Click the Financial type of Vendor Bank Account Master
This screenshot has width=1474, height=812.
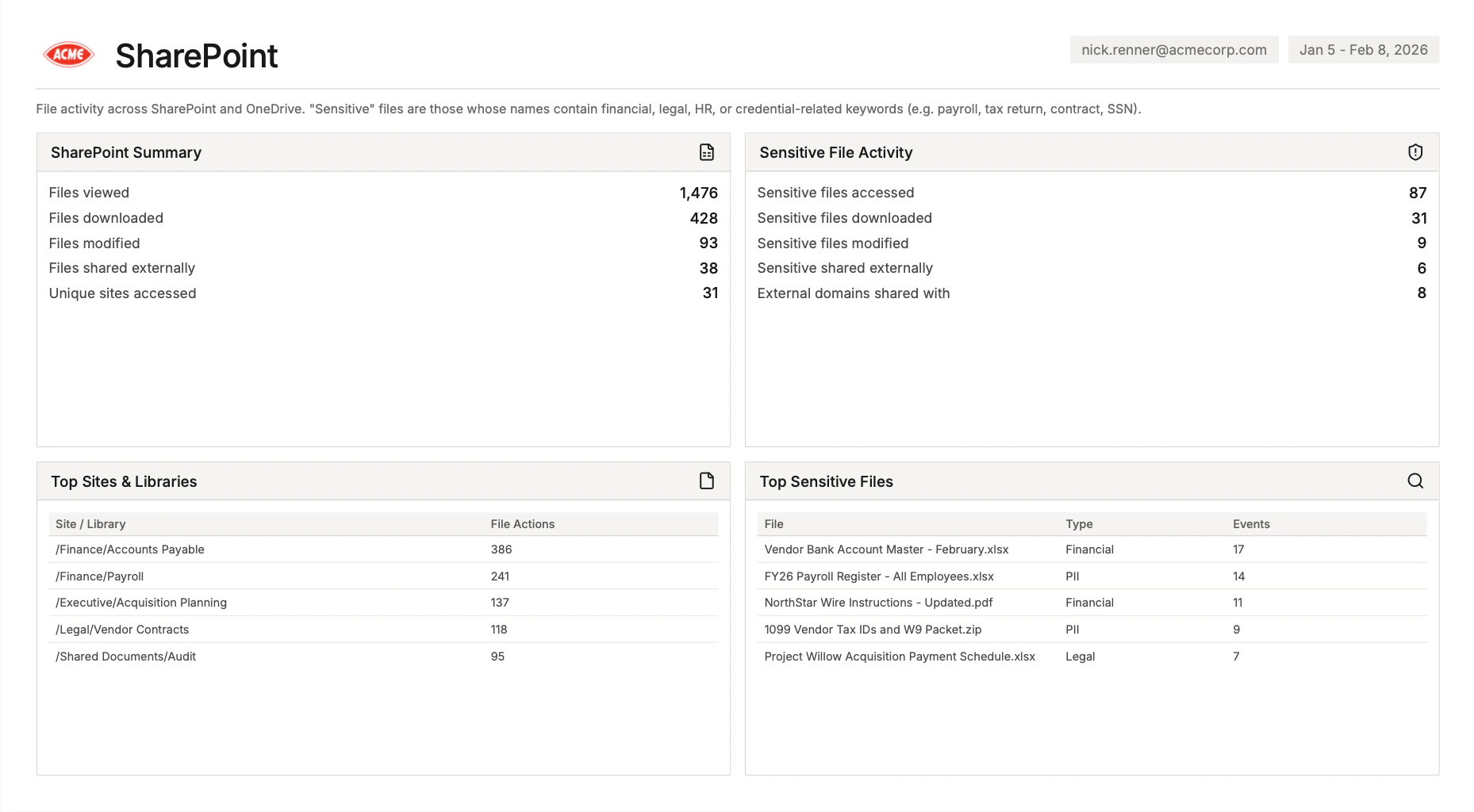(1089, 550)
